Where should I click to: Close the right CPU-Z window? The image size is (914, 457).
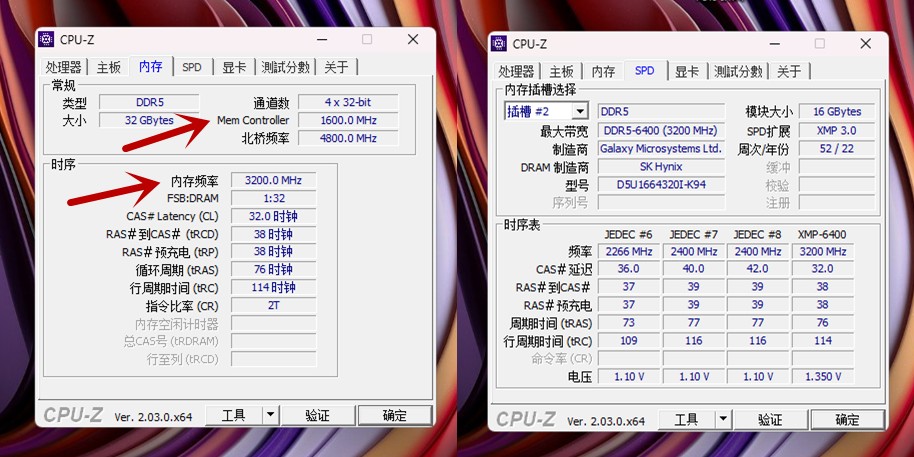click(866, 44)
